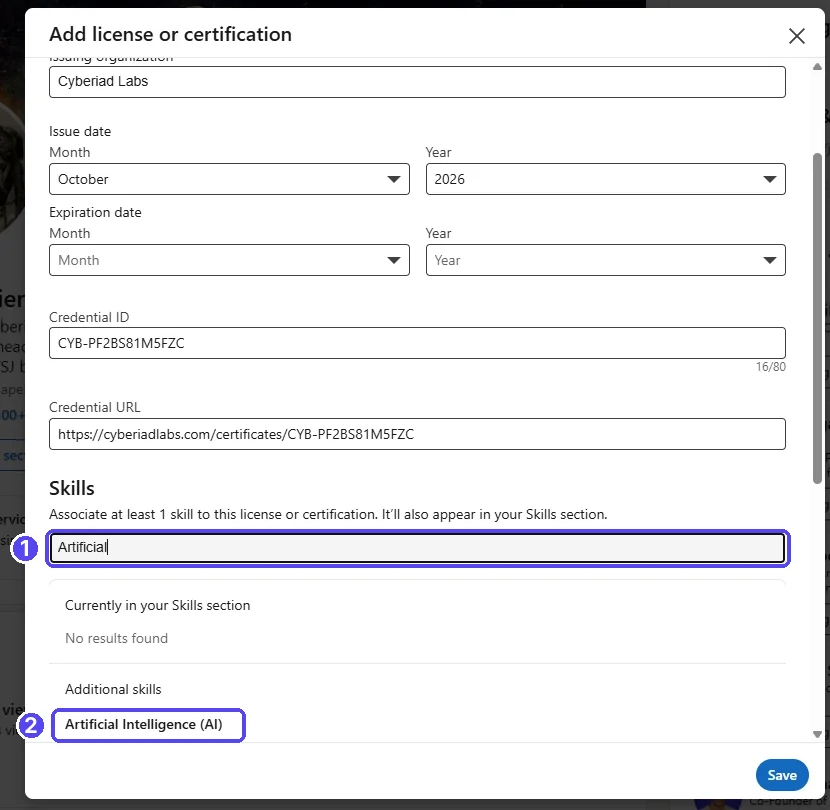This screenshot has width=830, height=810.
Task: Click the Issuing organization field with Cyberiad Labs
Action: [417, 82]
